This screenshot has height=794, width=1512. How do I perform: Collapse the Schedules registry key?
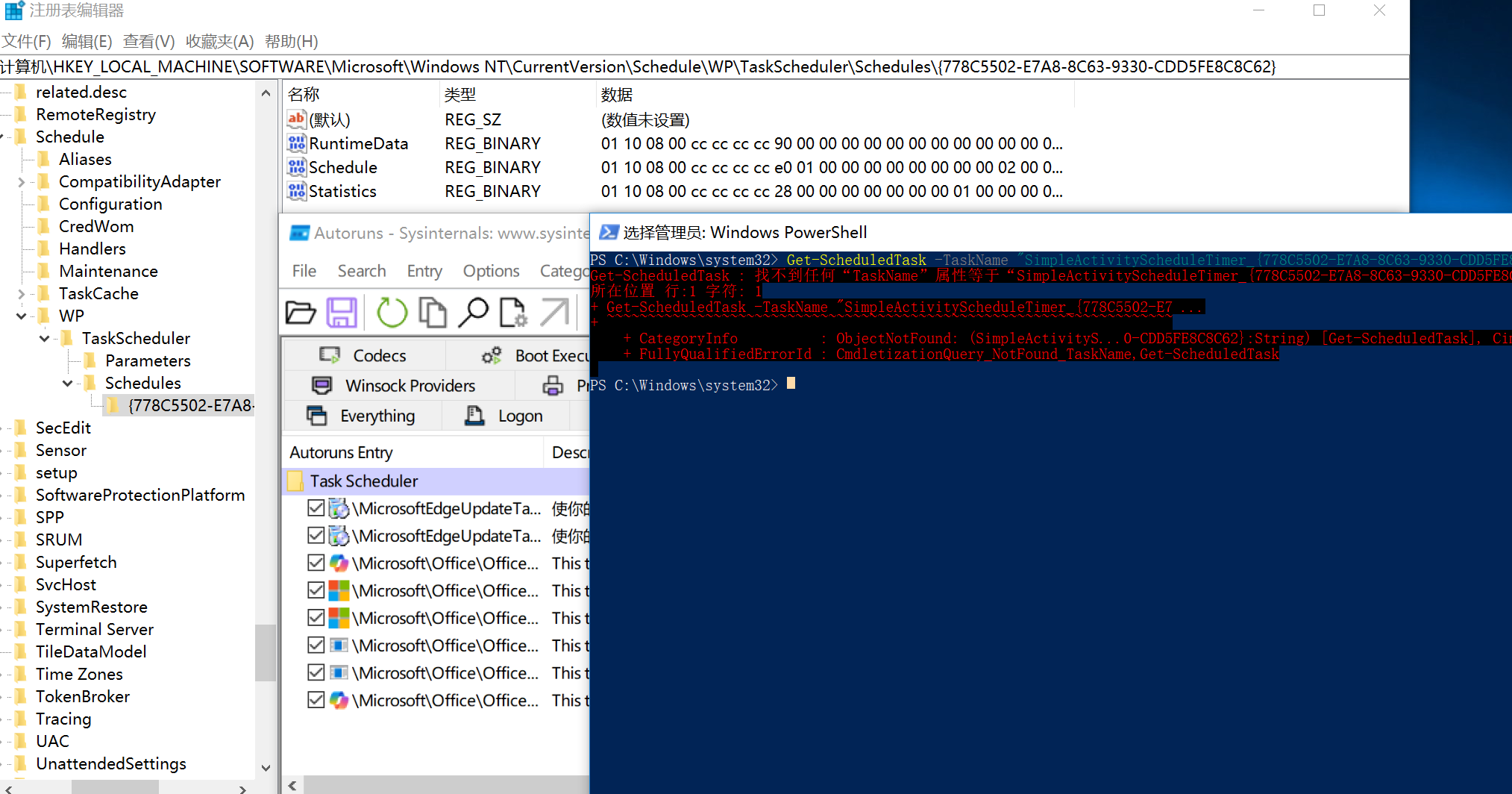68,384
